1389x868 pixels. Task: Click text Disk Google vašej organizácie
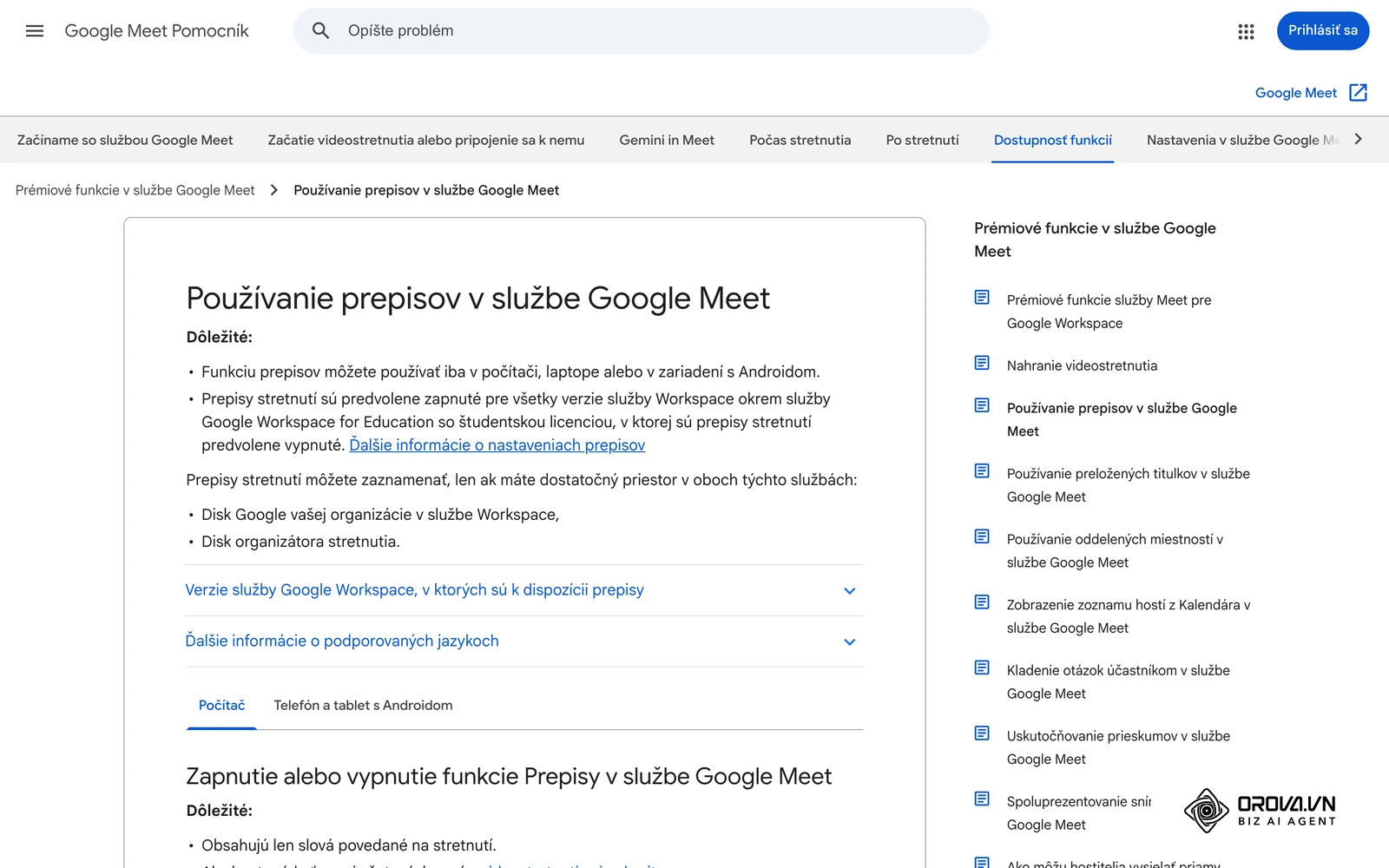click(380, 515)
